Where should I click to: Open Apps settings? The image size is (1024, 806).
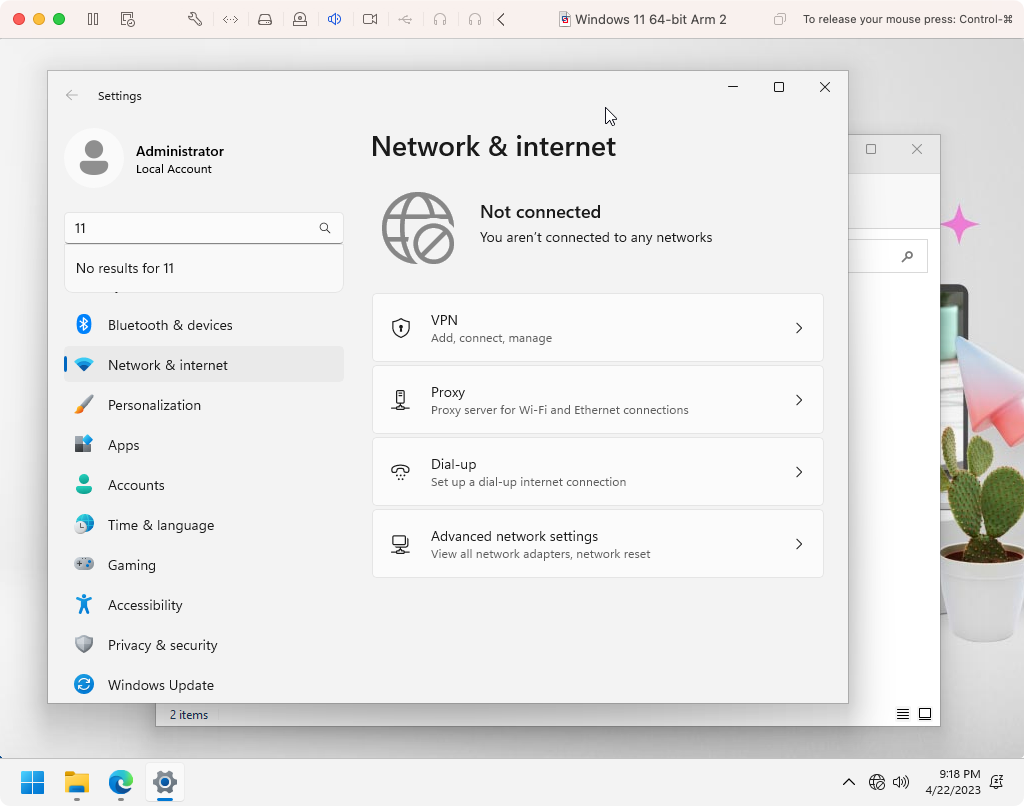204,445
